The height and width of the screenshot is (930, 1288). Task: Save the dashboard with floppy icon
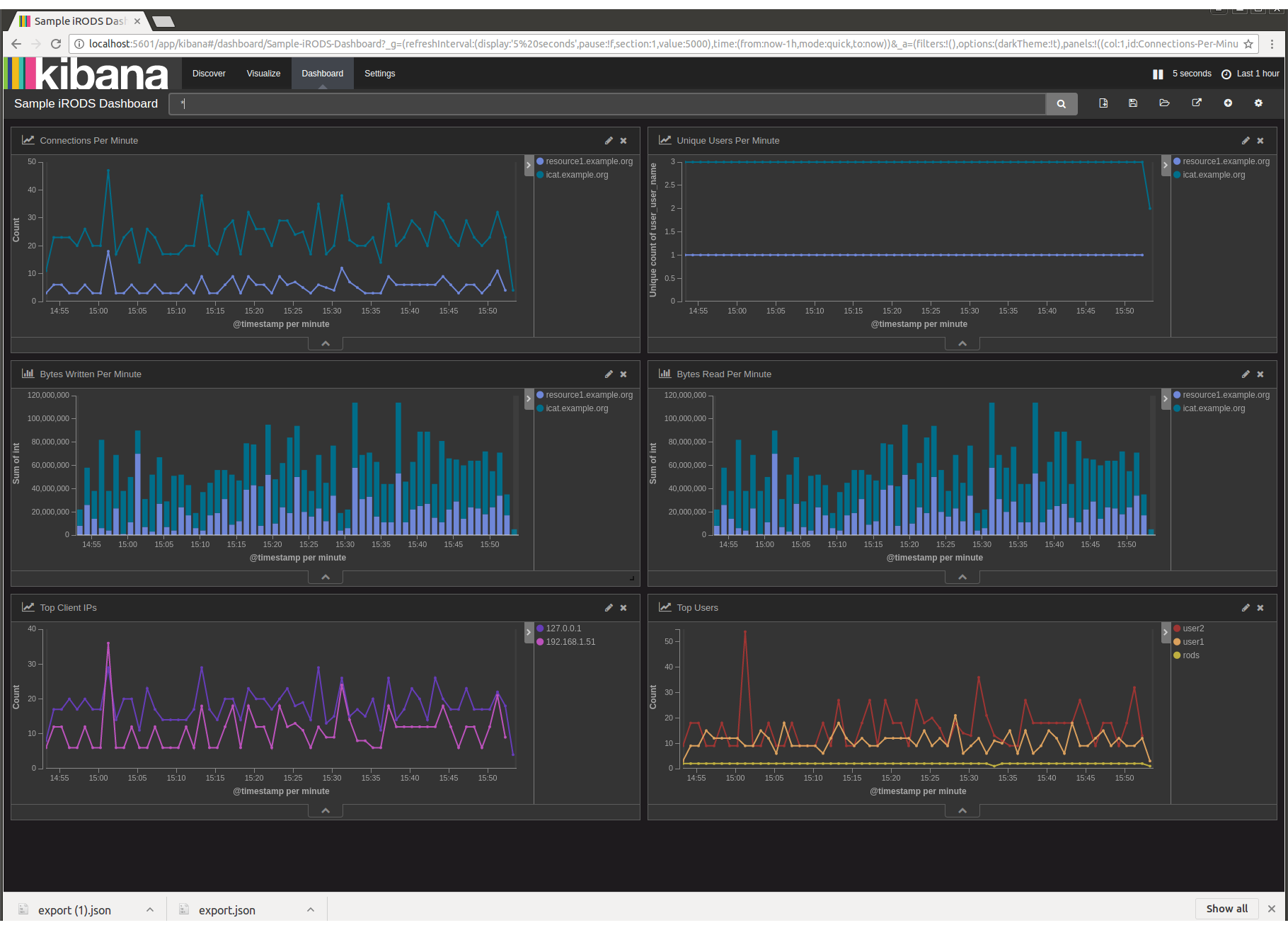[x=1133, y=103]
